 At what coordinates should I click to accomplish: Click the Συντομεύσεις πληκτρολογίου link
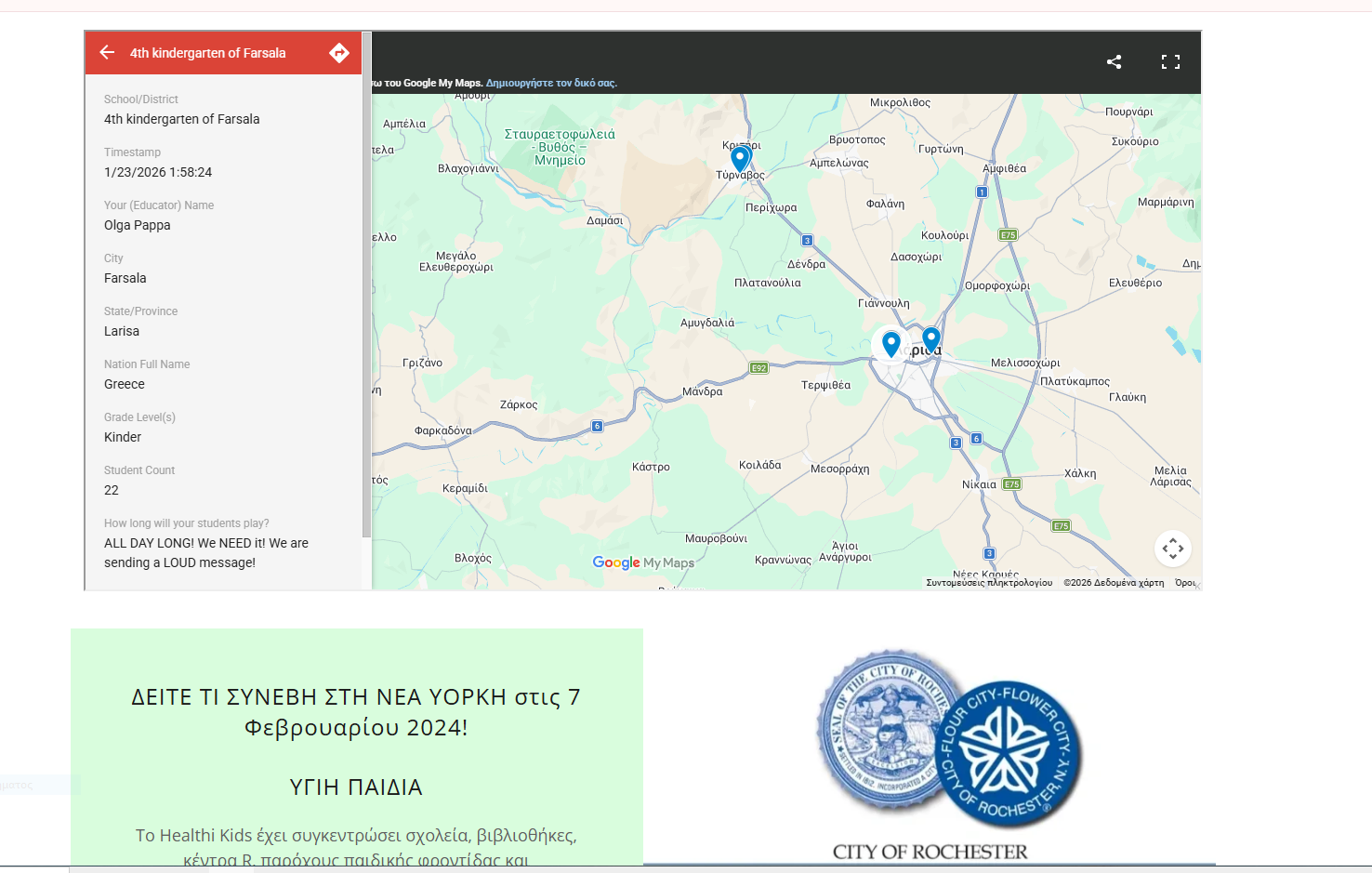click(989, 583)
